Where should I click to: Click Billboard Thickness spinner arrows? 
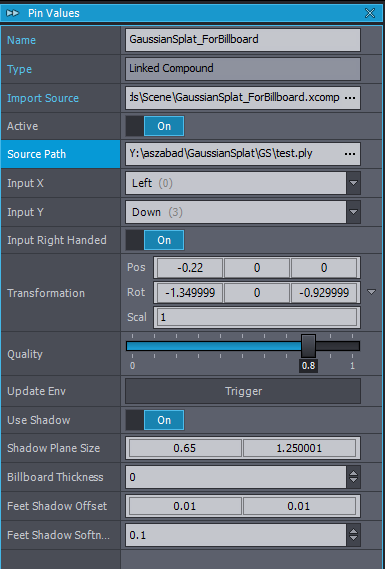click(353, 477)
